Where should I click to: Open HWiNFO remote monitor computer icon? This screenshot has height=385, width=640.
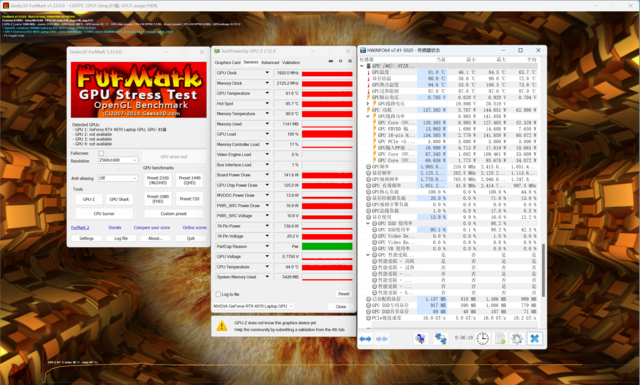[x=420, y=338]
